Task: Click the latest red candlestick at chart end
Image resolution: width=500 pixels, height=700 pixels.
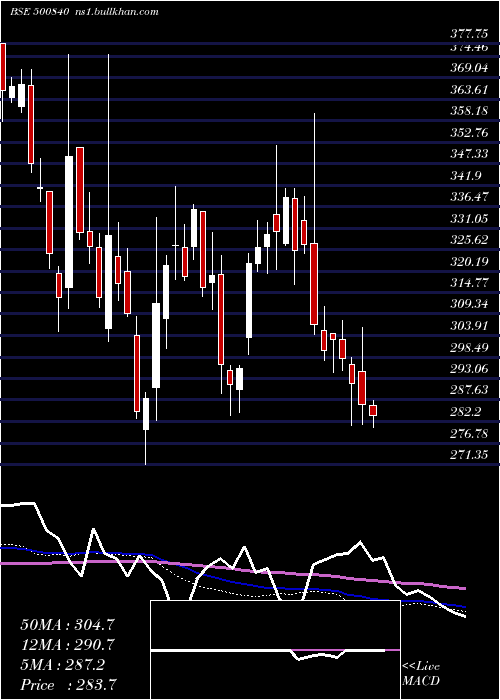Action: pyautogui.click(x=373, y=411)
